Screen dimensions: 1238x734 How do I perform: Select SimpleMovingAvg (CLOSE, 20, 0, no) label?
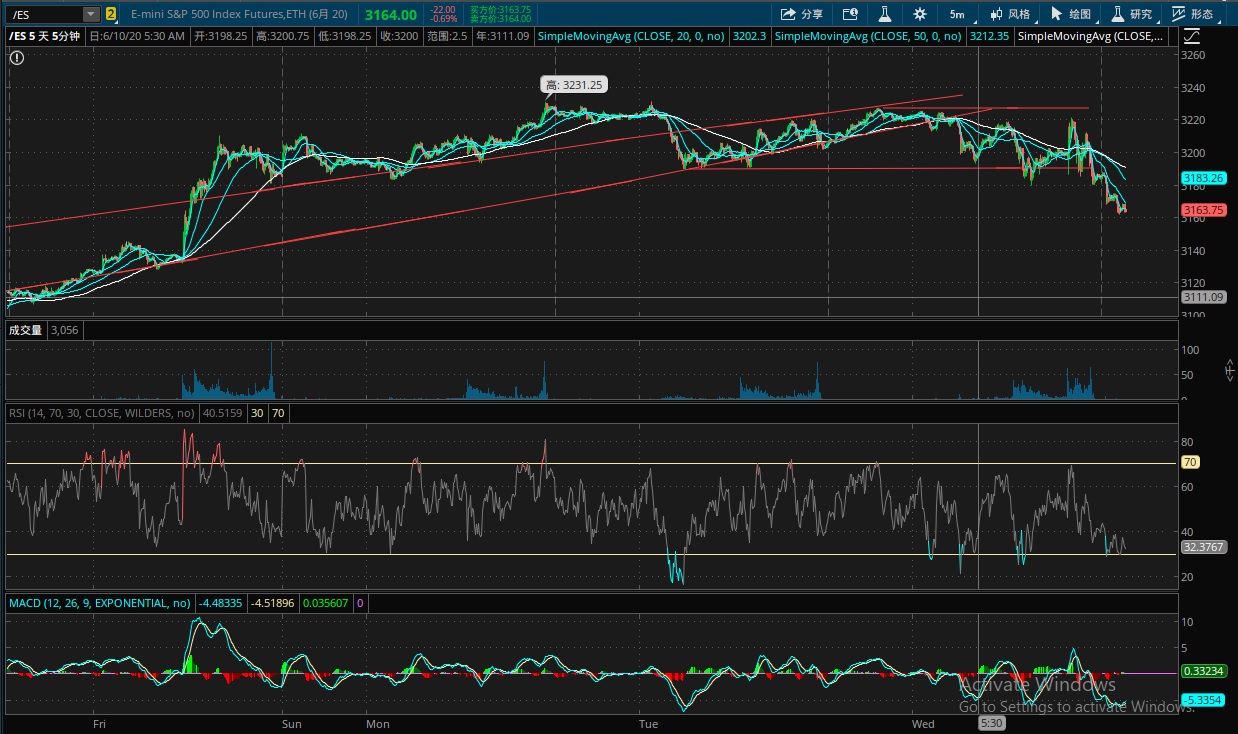click(x=631, y=36)
